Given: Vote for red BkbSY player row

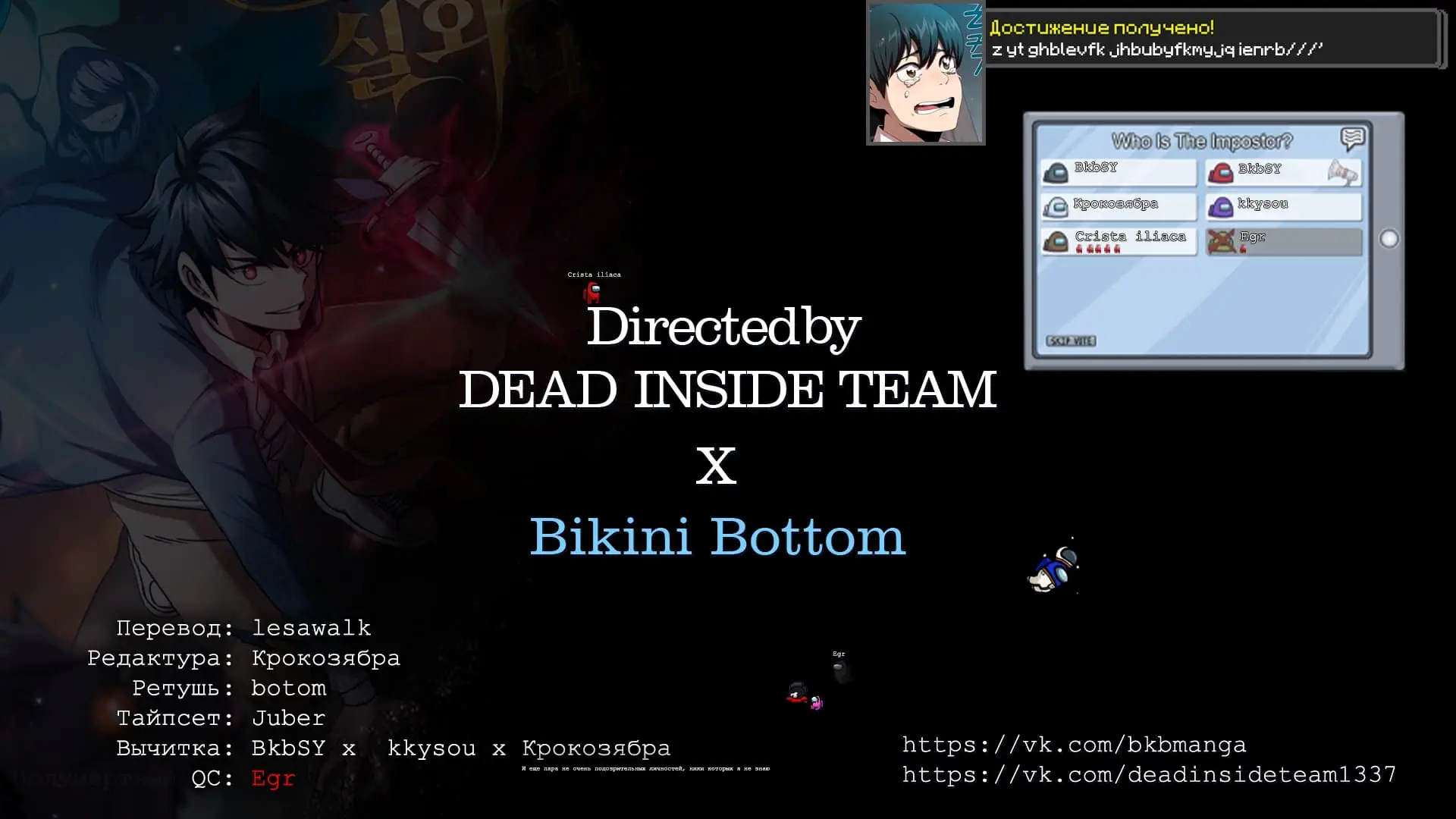Looking at the screenshot, I should pos(1283,173).
